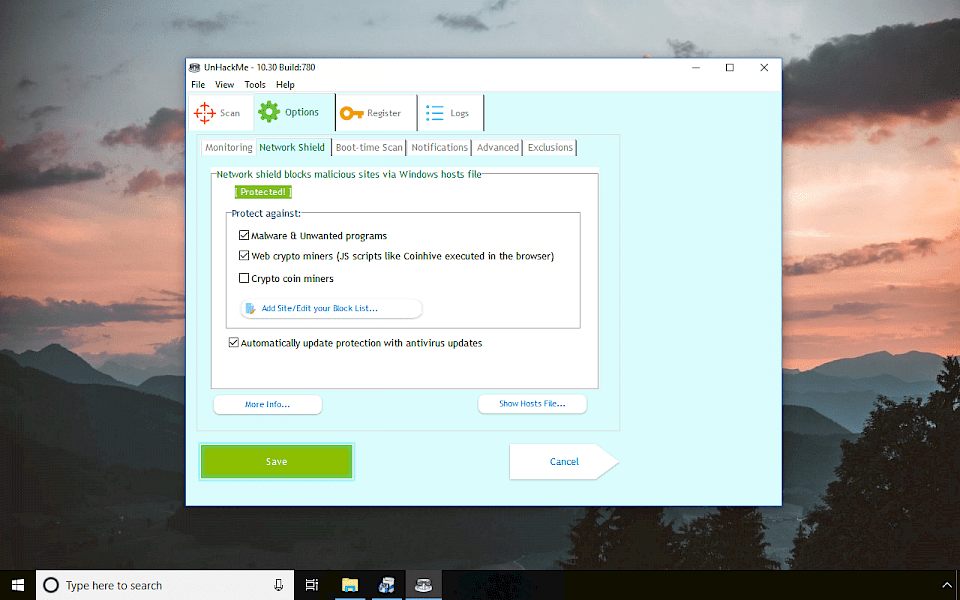Click Add Site/Edit your Block List

331,309
